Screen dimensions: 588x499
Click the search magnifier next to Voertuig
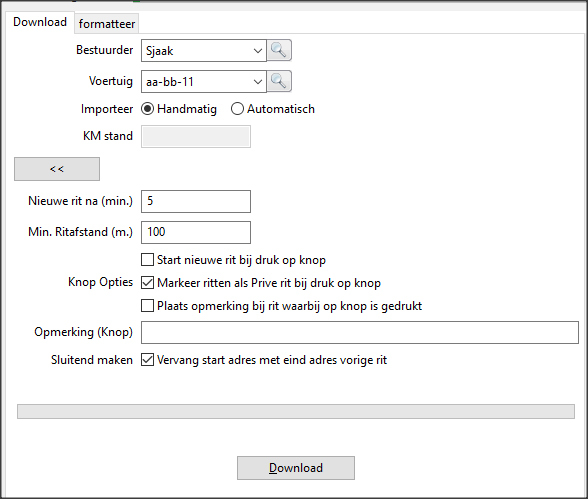279,81
